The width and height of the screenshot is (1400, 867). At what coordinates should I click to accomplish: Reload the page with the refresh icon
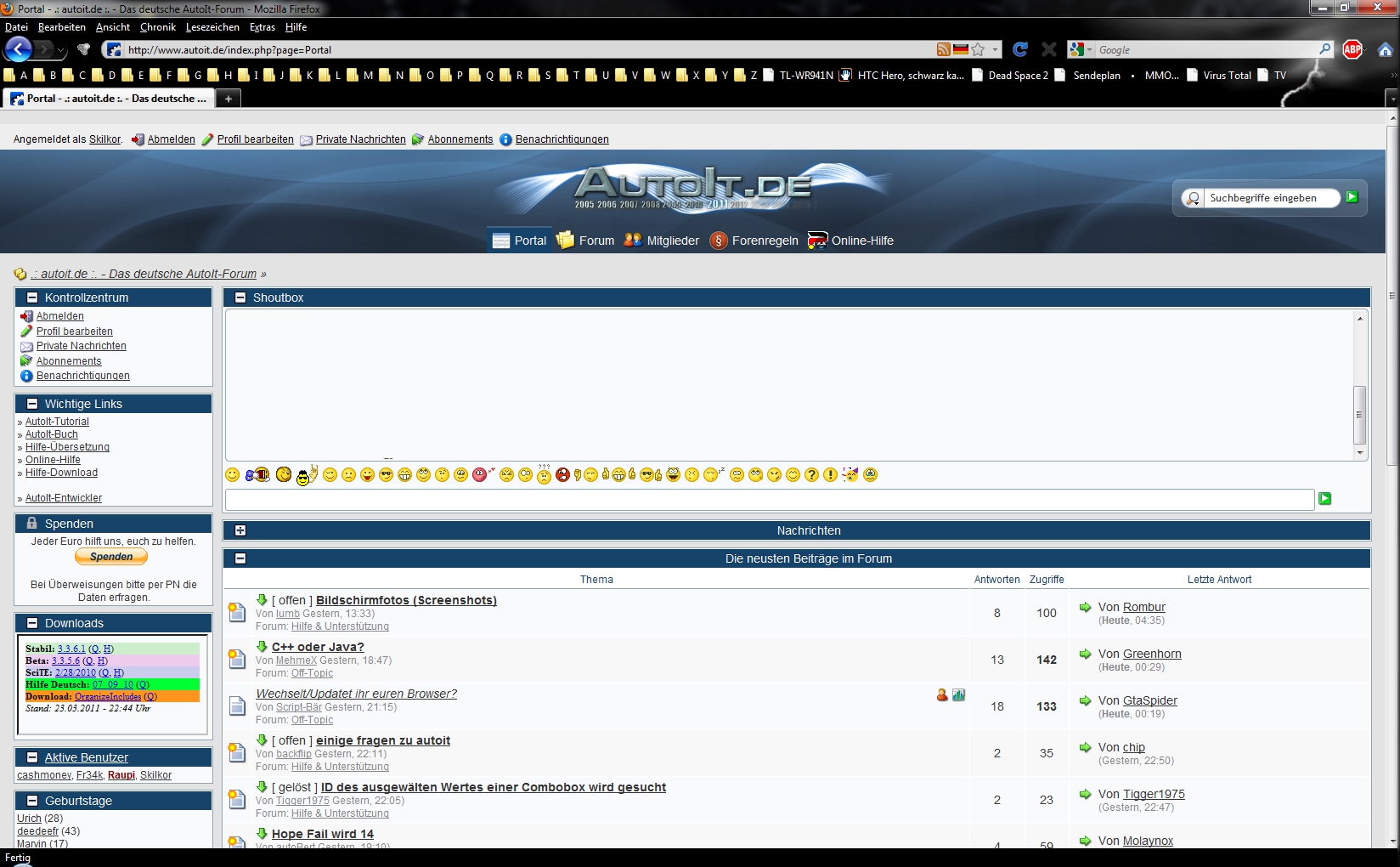point(1020,49)
